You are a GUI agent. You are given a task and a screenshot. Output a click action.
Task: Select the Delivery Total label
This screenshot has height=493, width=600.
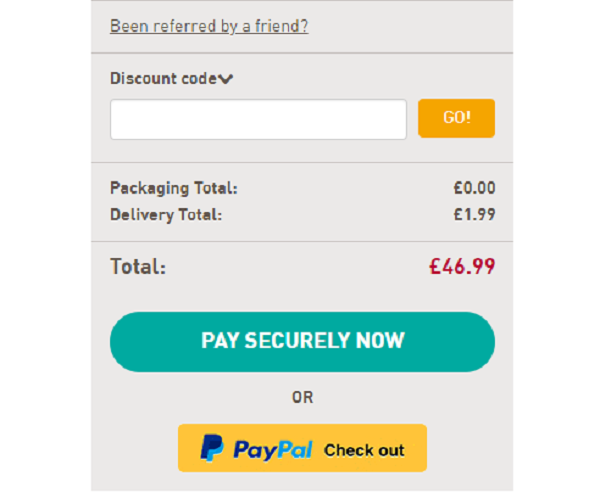[x=166, y=215]
